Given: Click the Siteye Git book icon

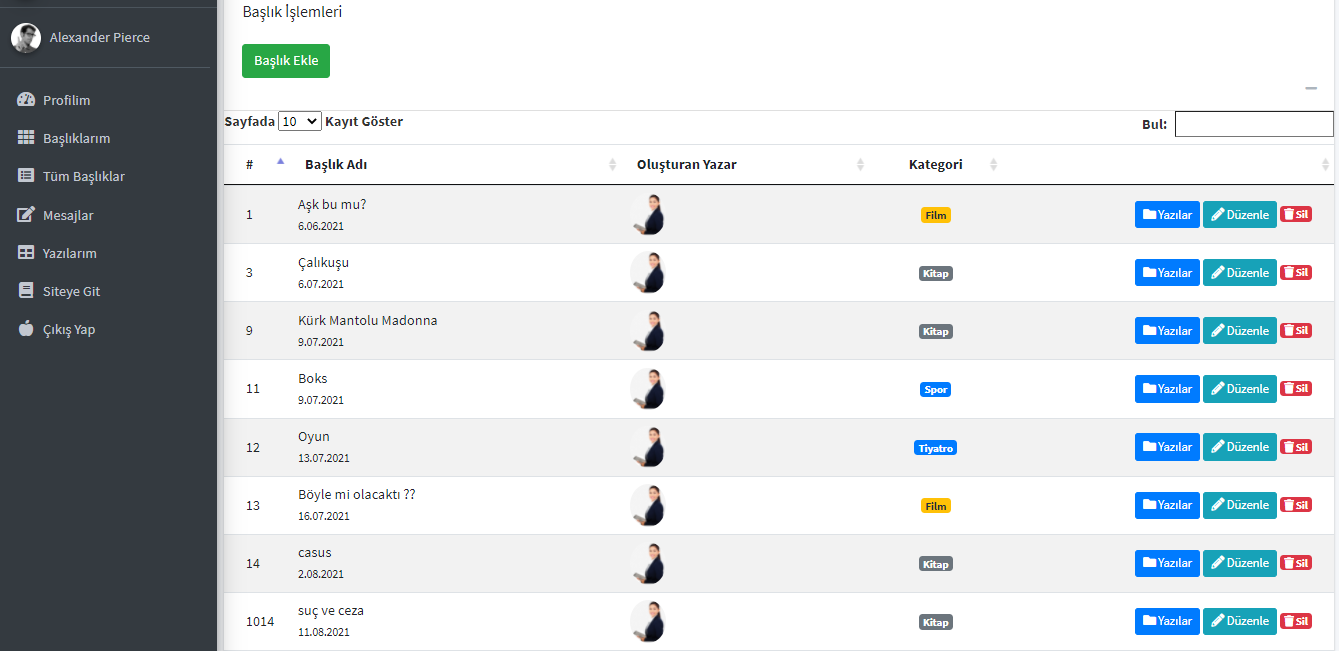Looking at the screenshot, I should tap(26, 291).
